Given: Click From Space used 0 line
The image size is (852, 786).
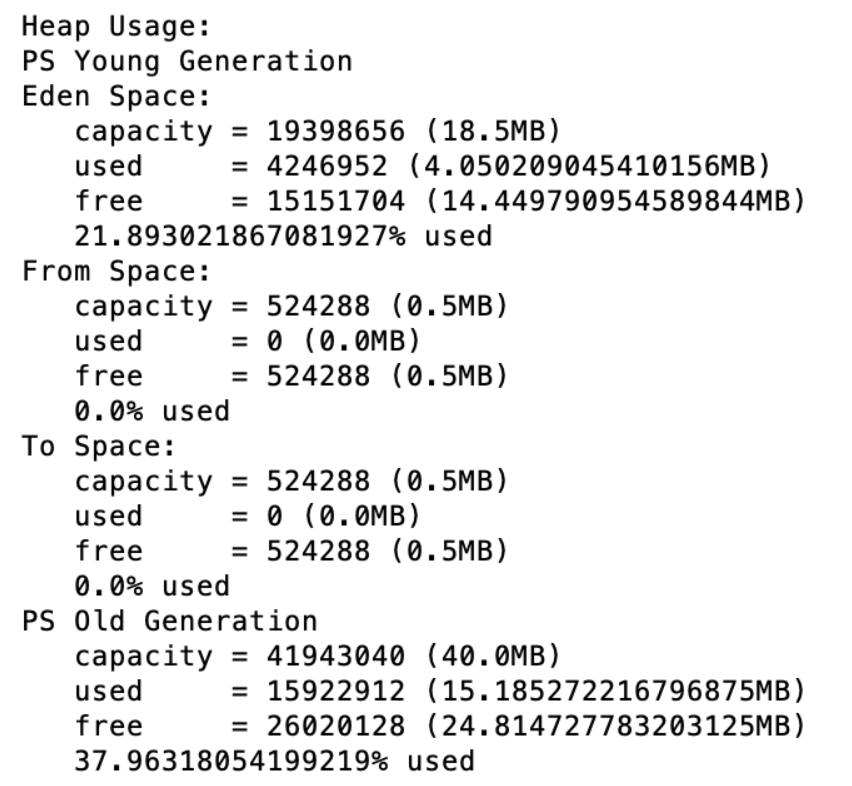Looking at the screenshot, I should click(248, 342).
